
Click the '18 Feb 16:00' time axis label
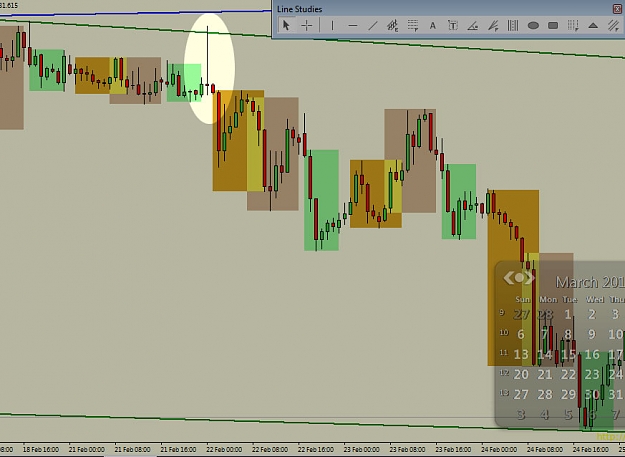click(41, 449)
